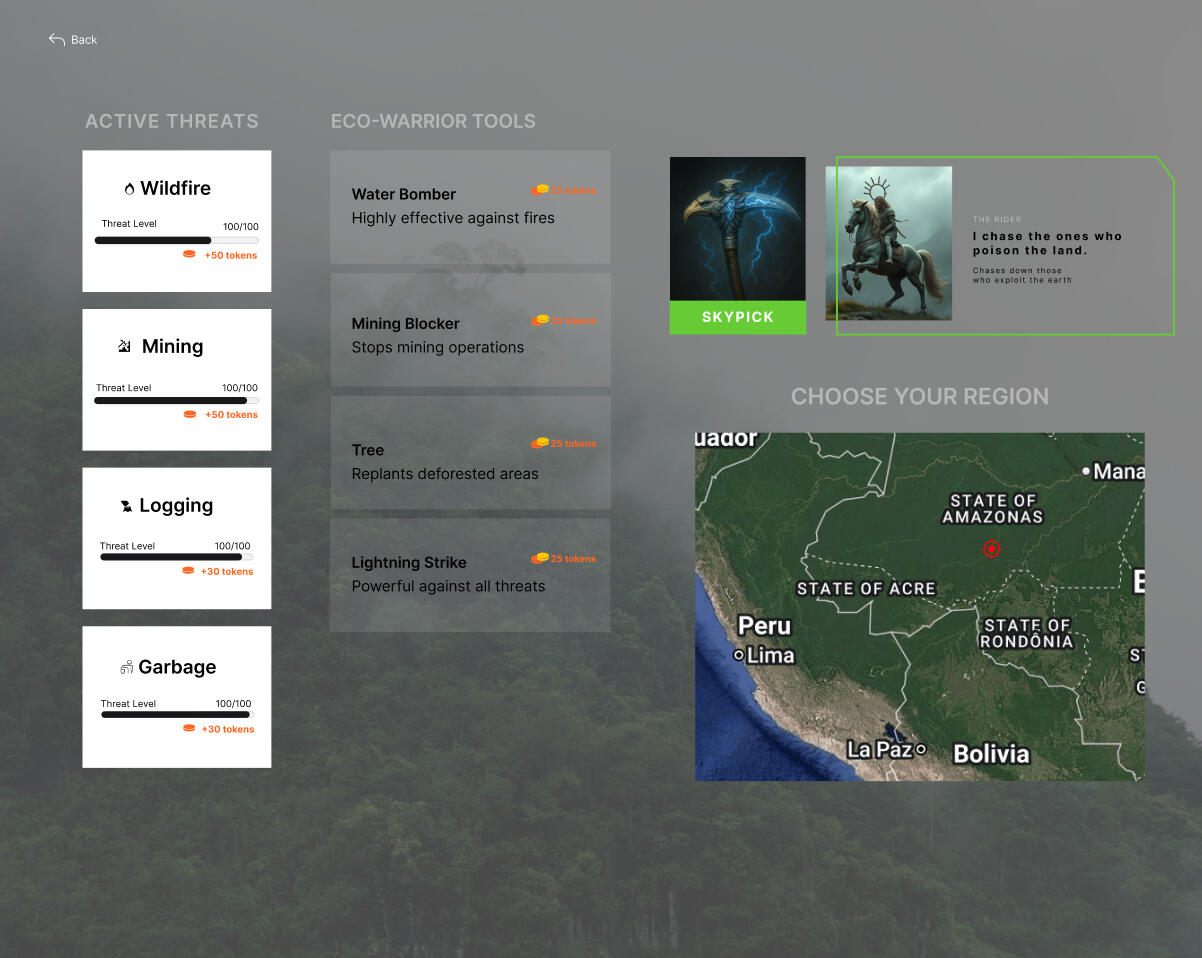Open the Logging threat card title

pos(176,506)
